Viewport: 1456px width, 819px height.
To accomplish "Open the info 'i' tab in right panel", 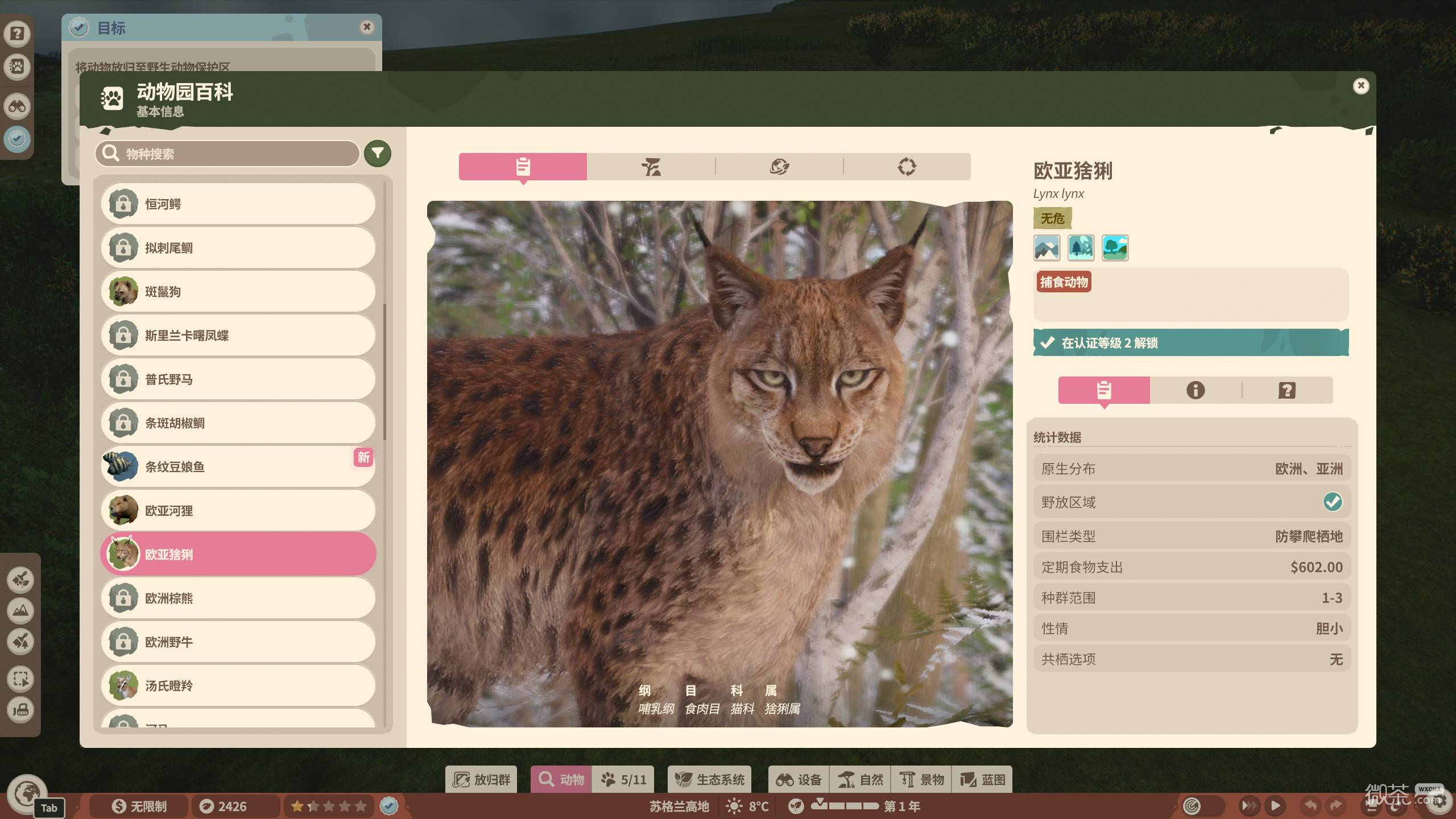I will 1196,390.
